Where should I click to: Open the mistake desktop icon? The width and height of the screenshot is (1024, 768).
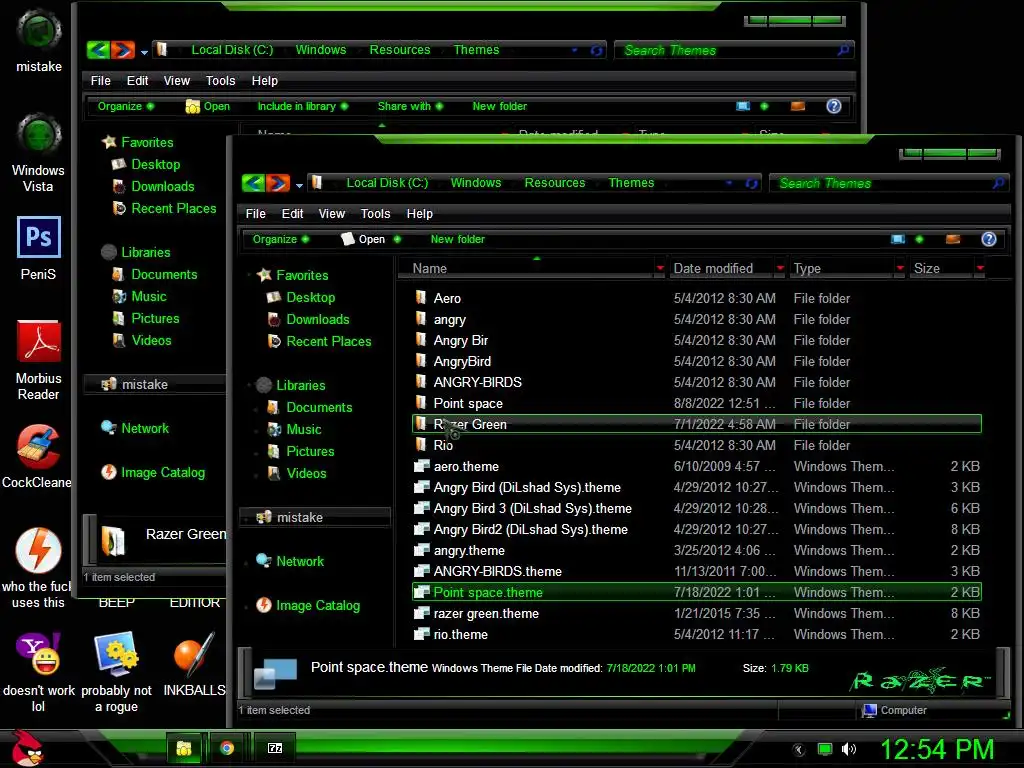tap(39, 40)
